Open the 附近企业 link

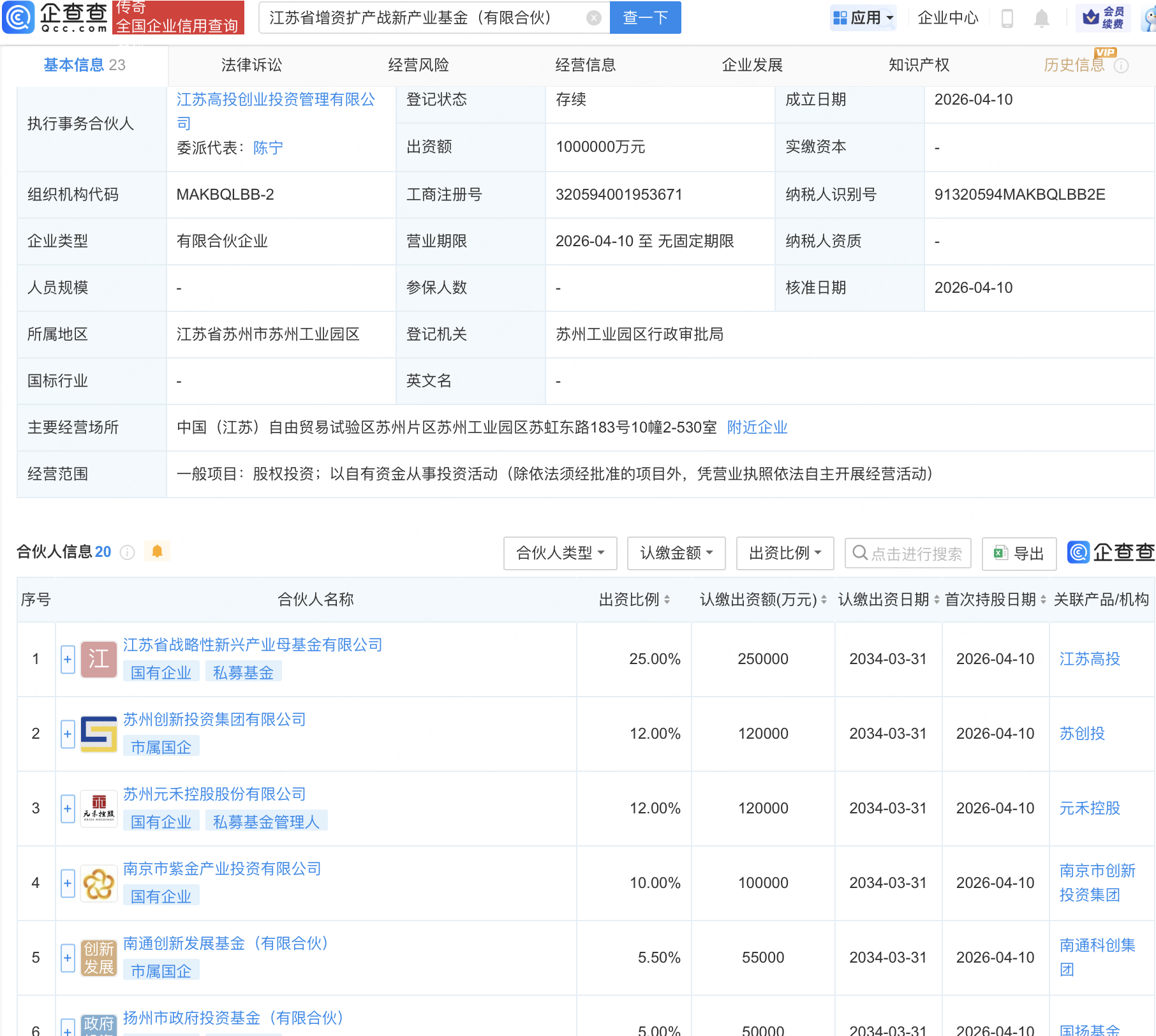click(x=757, y=427)
